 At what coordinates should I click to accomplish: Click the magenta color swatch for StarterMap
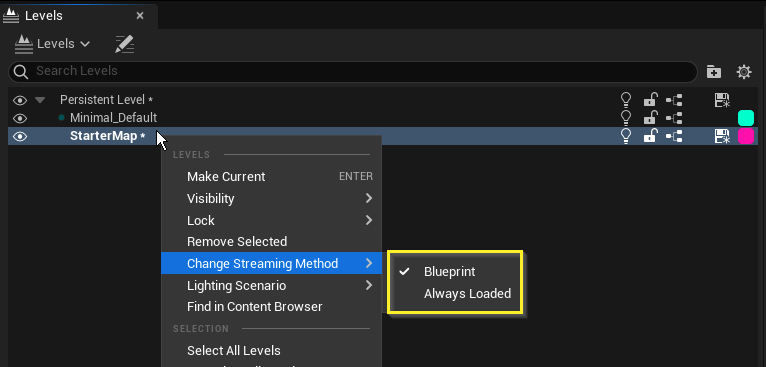[745, 136]
